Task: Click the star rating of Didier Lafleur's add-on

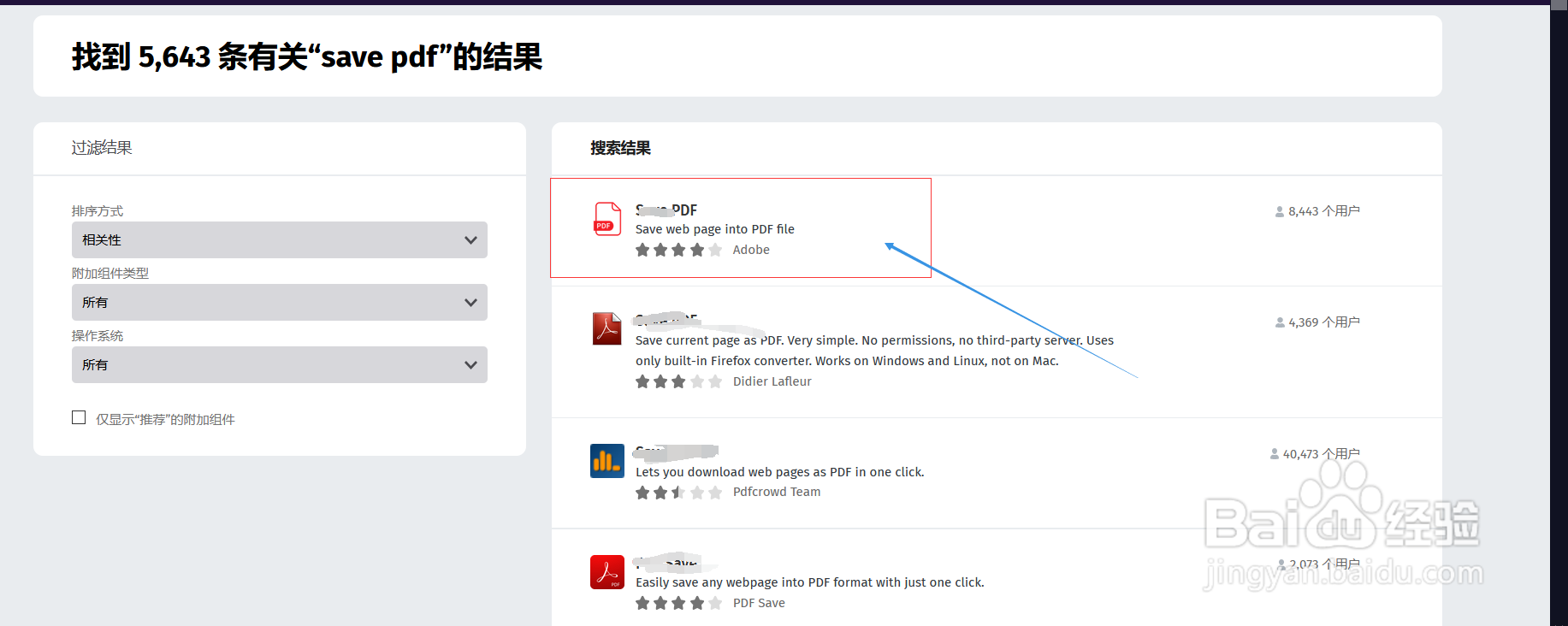Action: [679, 381]
